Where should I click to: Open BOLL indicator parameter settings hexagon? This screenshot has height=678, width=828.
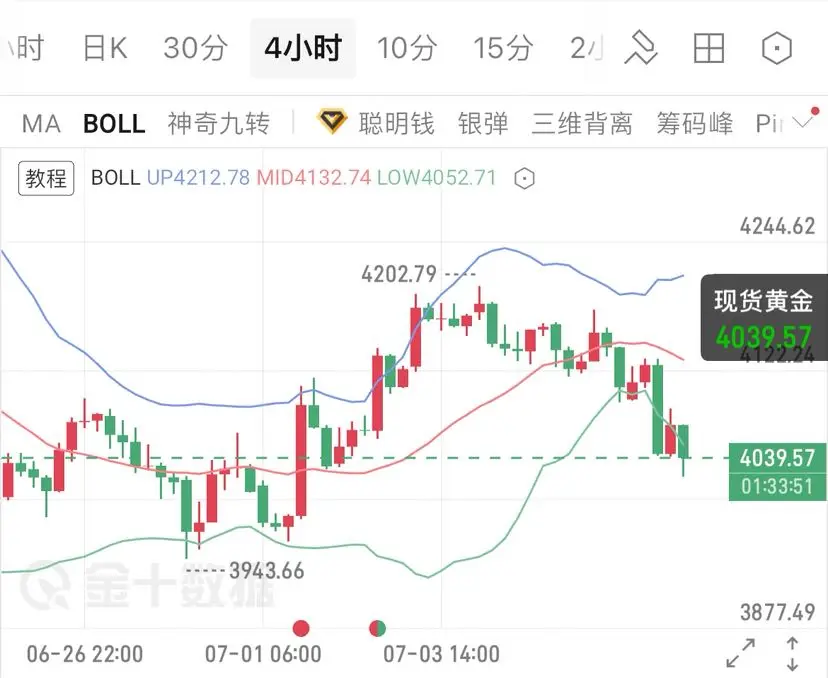point(524,178)
